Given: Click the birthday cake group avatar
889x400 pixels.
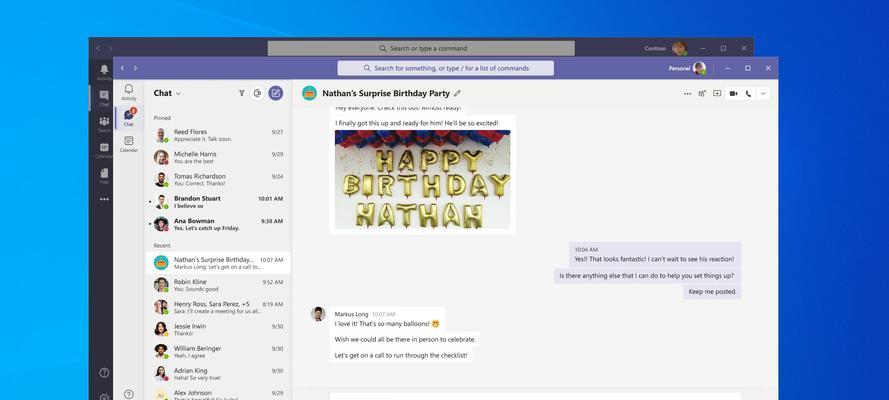Looking at the screenshot, I should pos(309,93).
